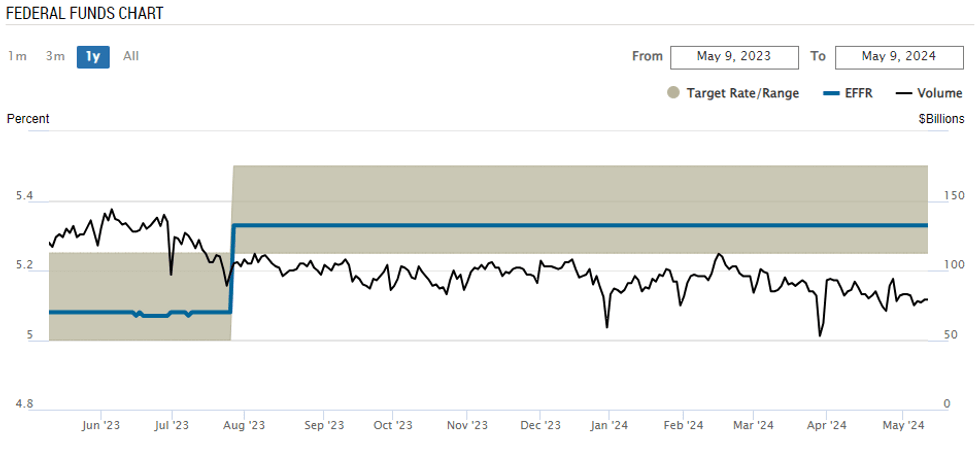Click the From date field

click(734, 56)
